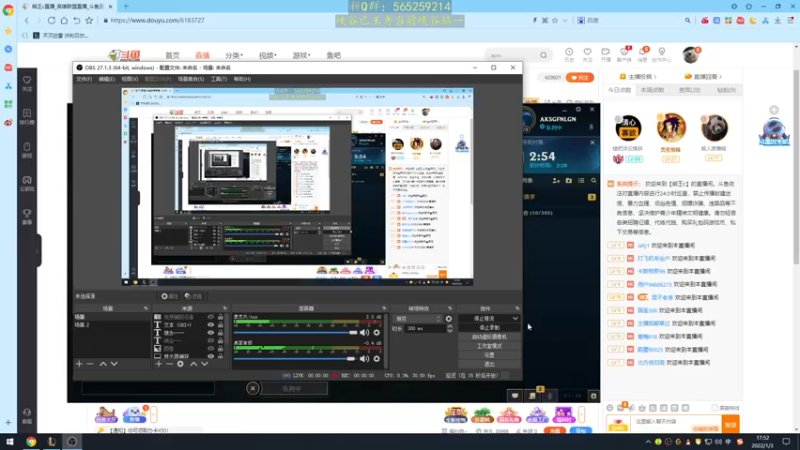The height and width of the screenshot is (450, 800).
Task: Hide the video capture device source
Action: click(210, 317)
